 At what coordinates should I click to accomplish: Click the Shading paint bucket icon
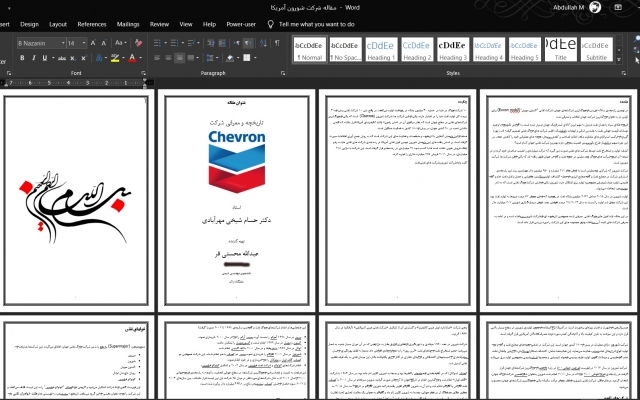[230, 58]
